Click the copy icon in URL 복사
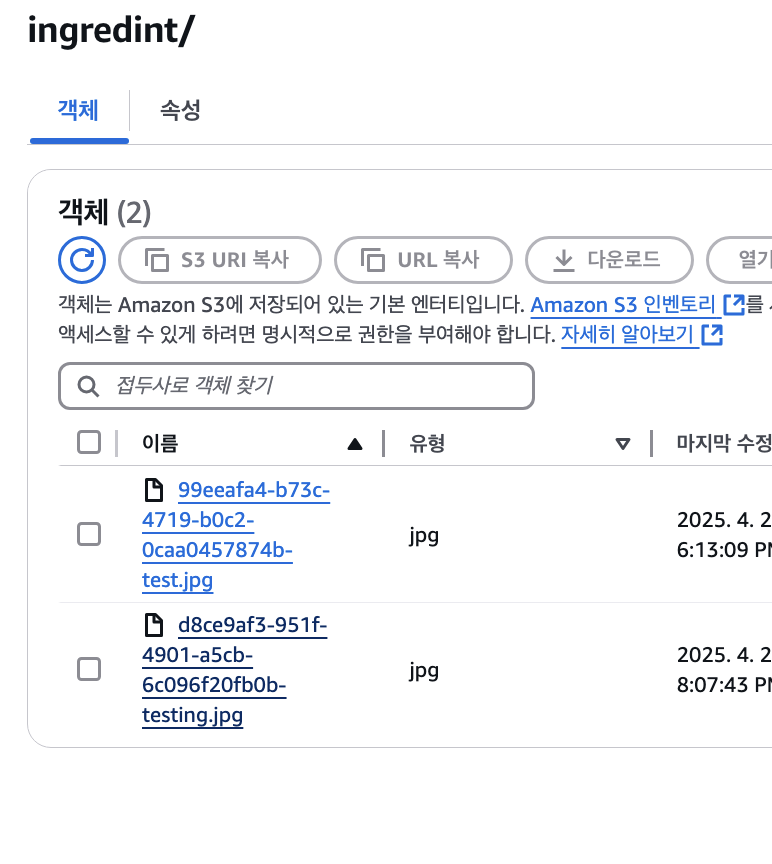The width and height of the screenshot is (772, 864). click(x=372, y=260)
